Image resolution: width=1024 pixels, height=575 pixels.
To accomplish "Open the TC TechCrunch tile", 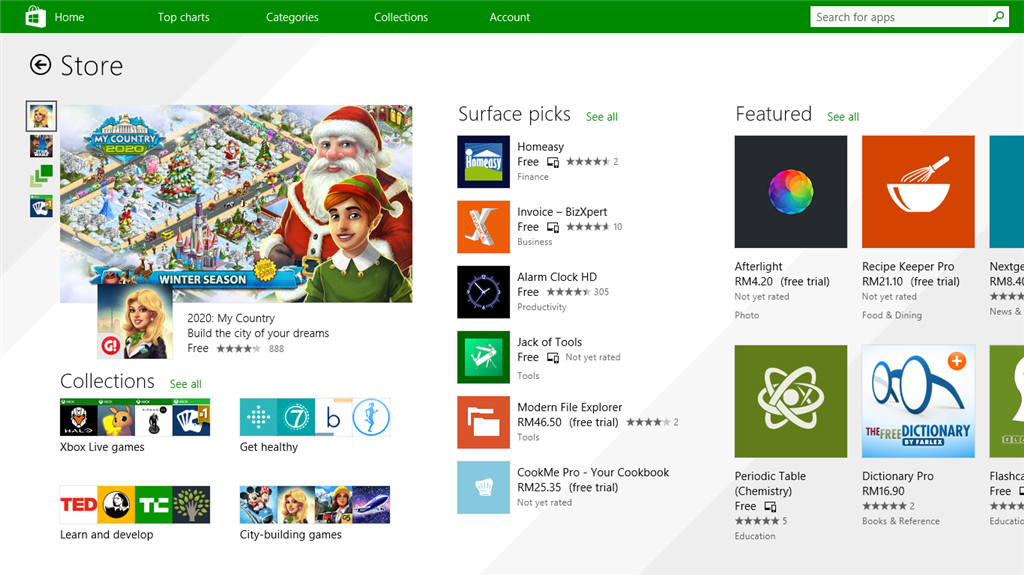I will (153, 504).
